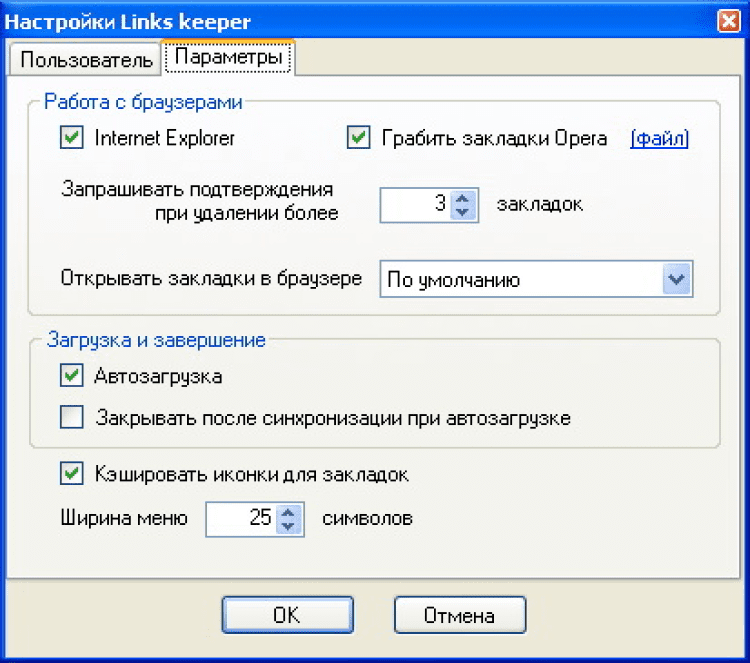Toggle Кэшировать иконки для закладок

(x=71, y=473)
